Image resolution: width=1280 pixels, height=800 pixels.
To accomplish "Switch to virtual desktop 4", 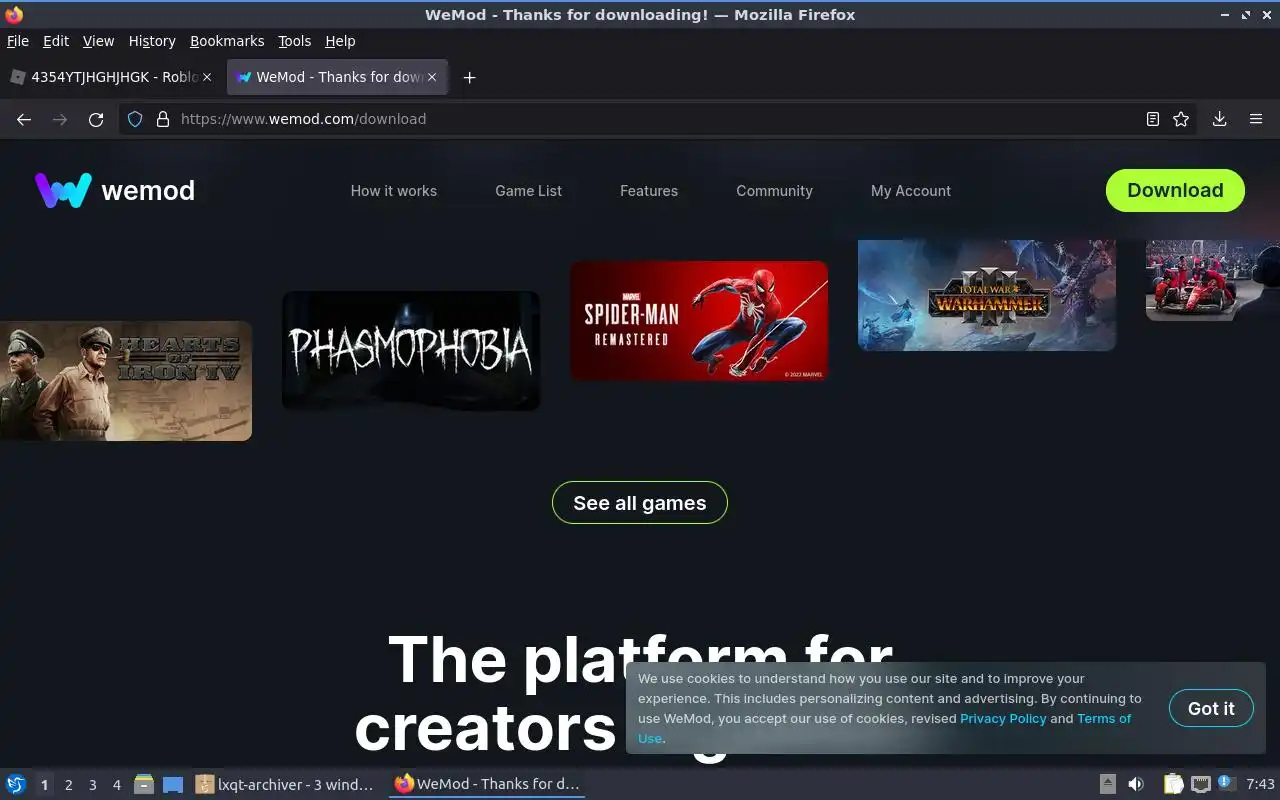I will pos(116,785).
